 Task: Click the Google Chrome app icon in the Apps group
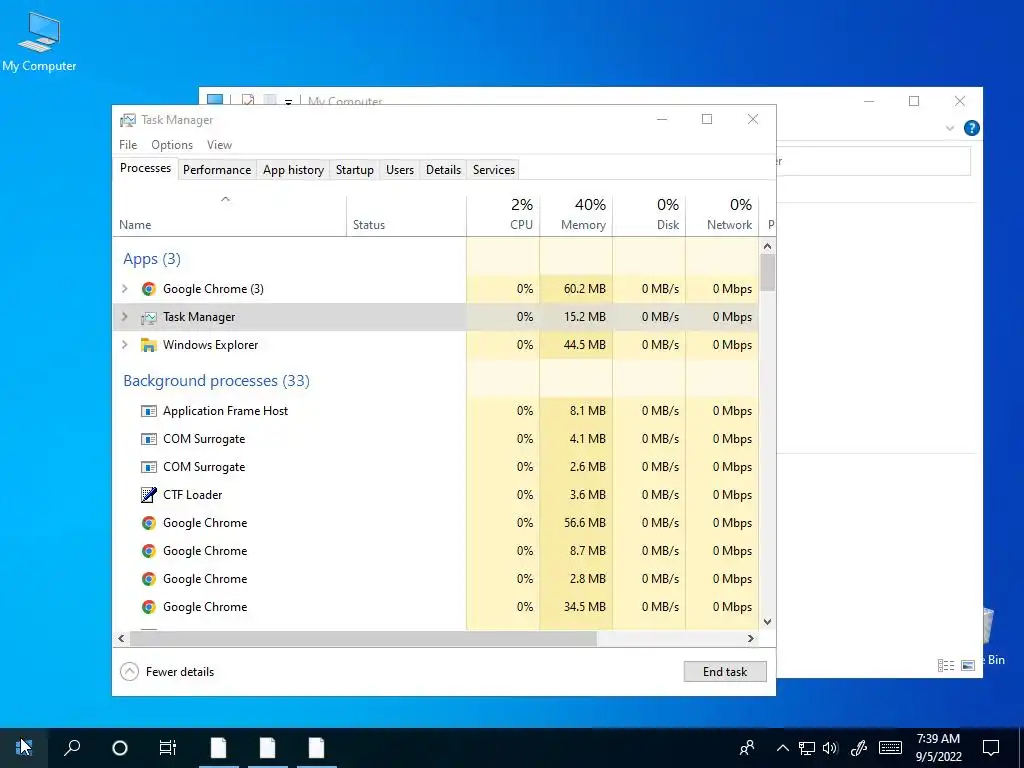tap(149, 289)
